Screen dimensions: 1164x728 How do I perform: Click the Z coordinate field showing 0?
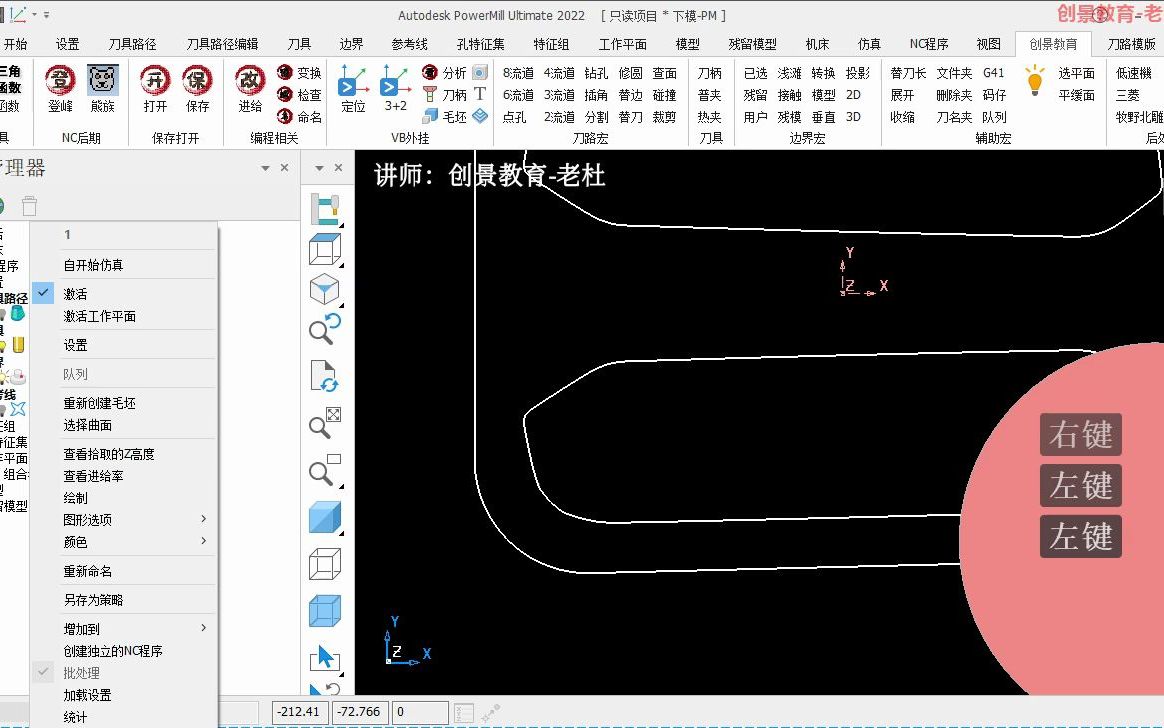pyautogui.click(x=420, y=712)
